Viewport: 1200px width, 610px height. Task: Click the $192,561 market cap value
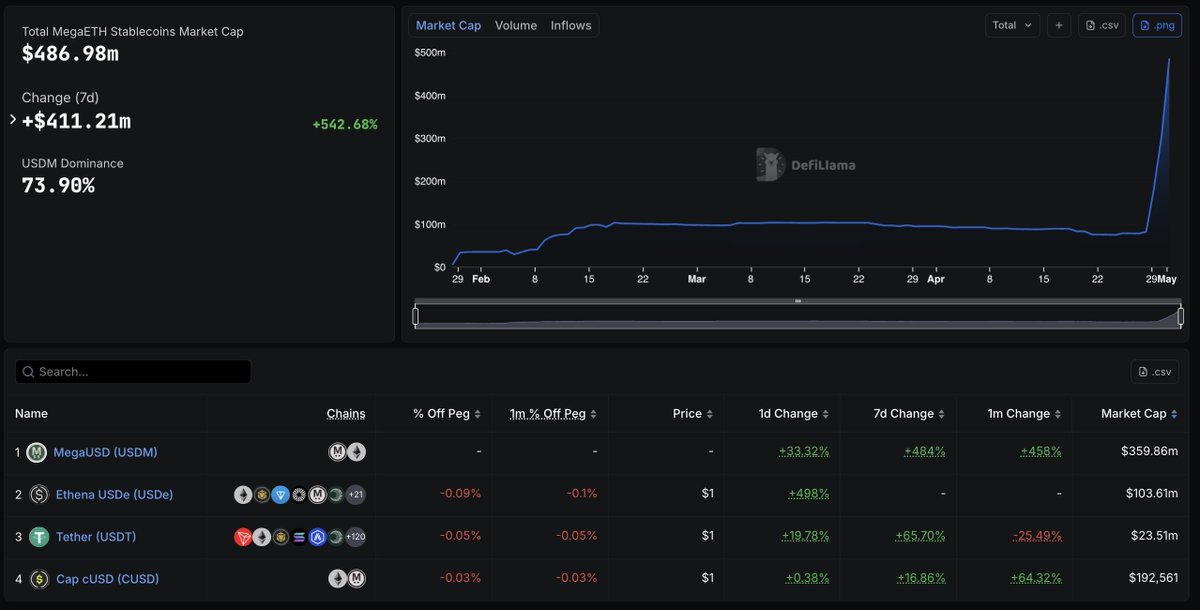click(x=1152, y=579)
